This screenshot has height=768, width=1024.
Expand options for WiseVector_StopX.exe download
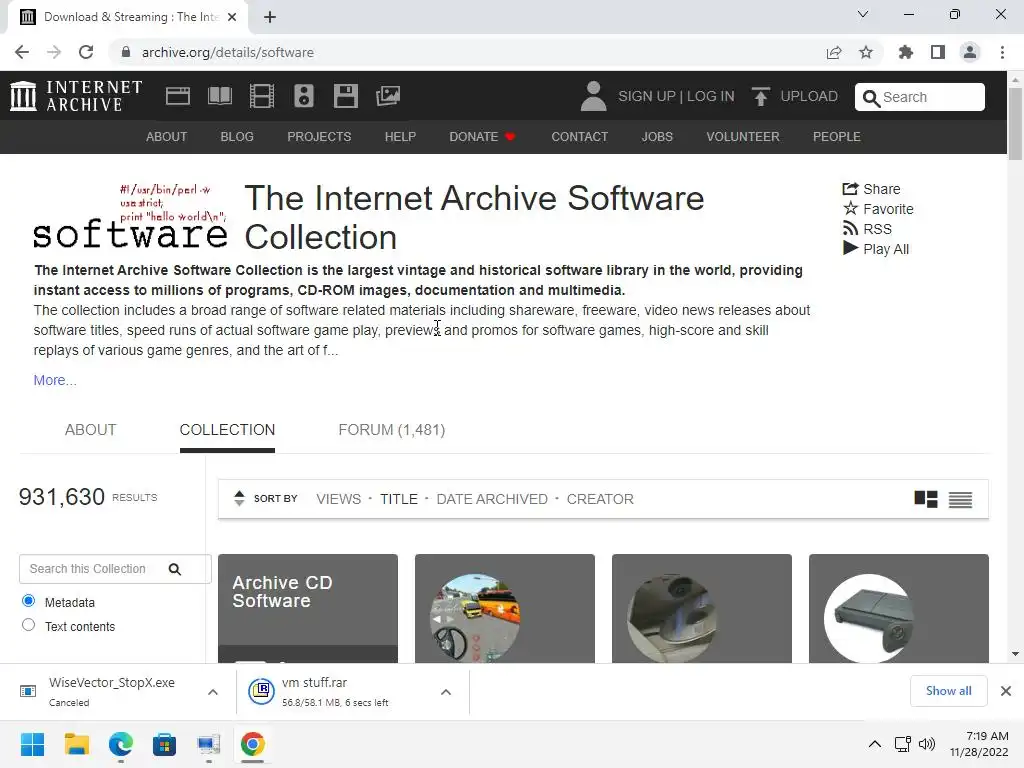click(213, 692)
